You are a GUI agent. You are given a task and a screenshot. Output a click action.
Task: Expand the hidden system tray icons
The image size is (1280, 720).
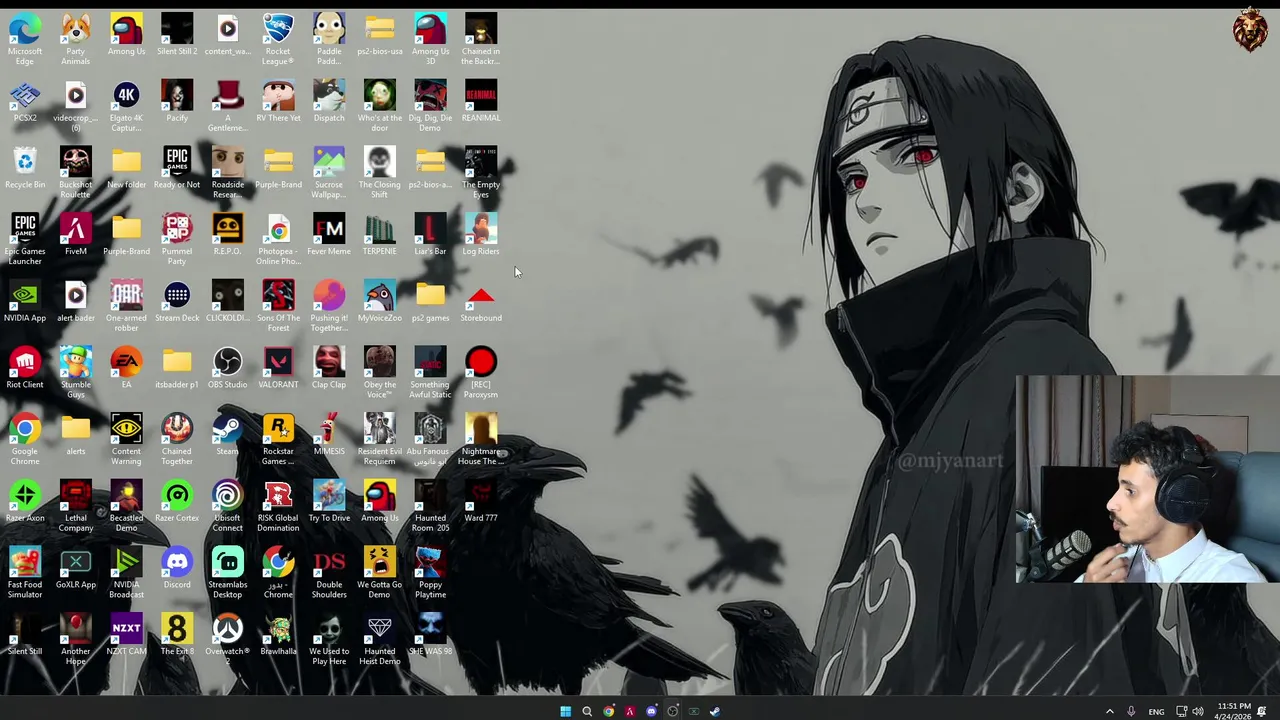point(1109,711)
